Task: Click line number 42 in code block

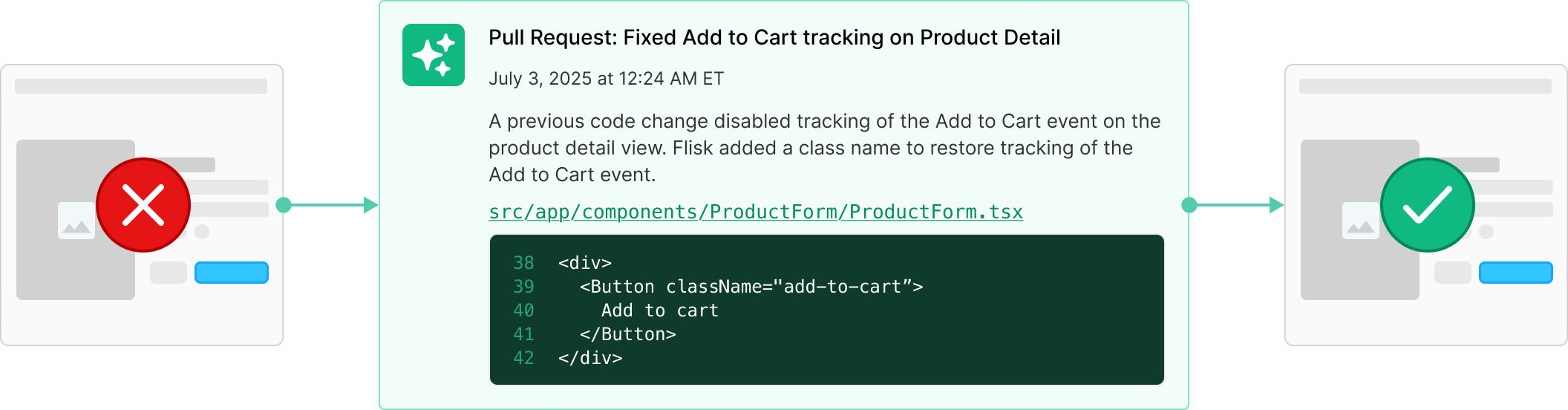Action: [523, 358]
